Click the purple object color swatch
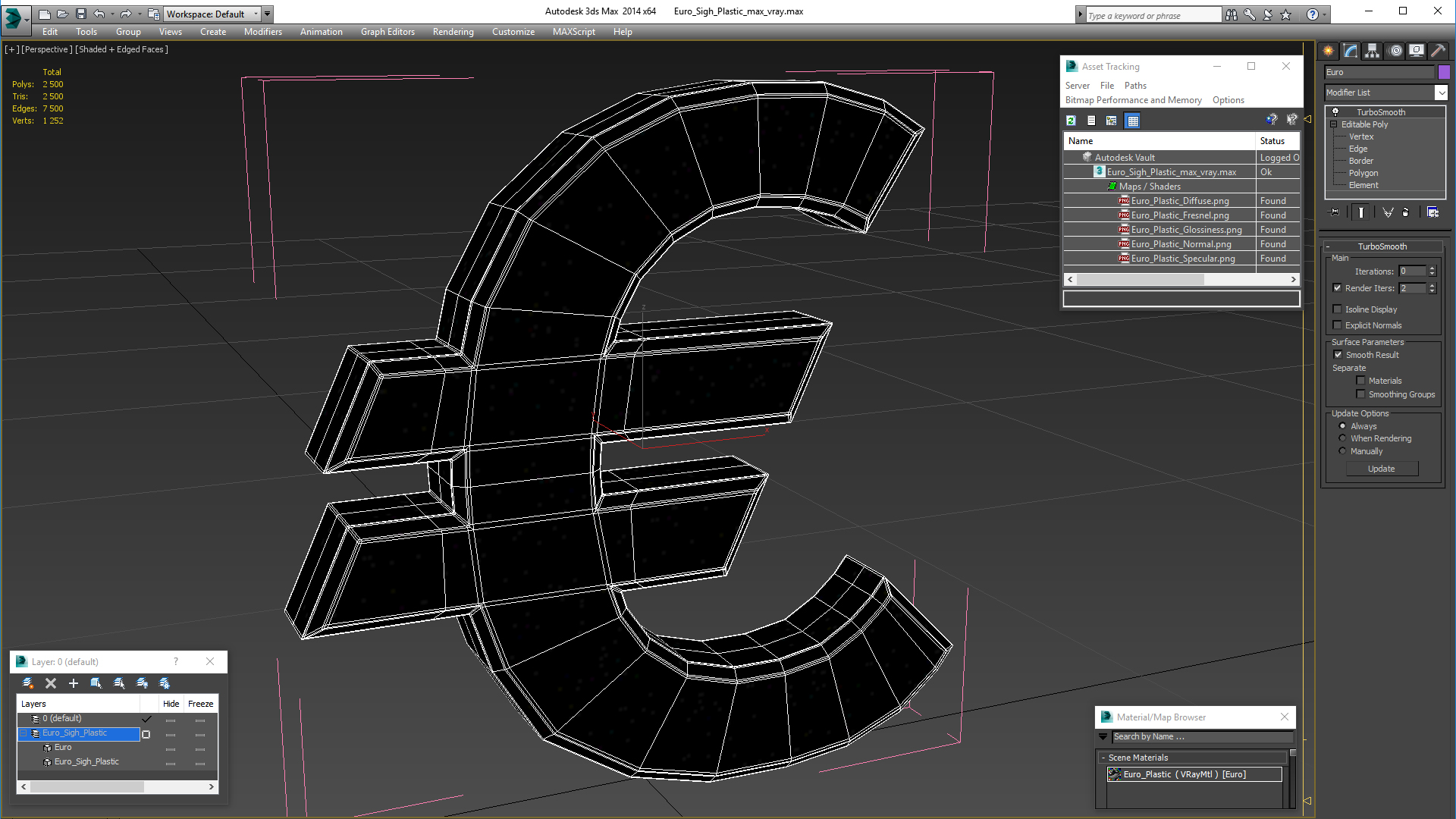 click(x=1444, y=72)
